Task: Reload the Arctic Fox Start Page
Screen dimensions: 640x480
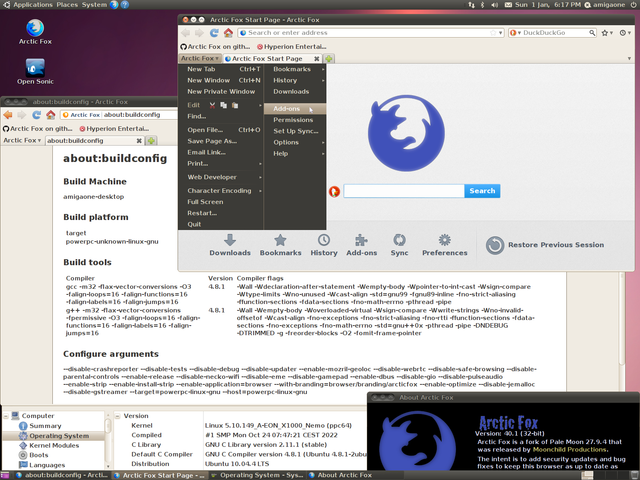Action: point(214,33)
